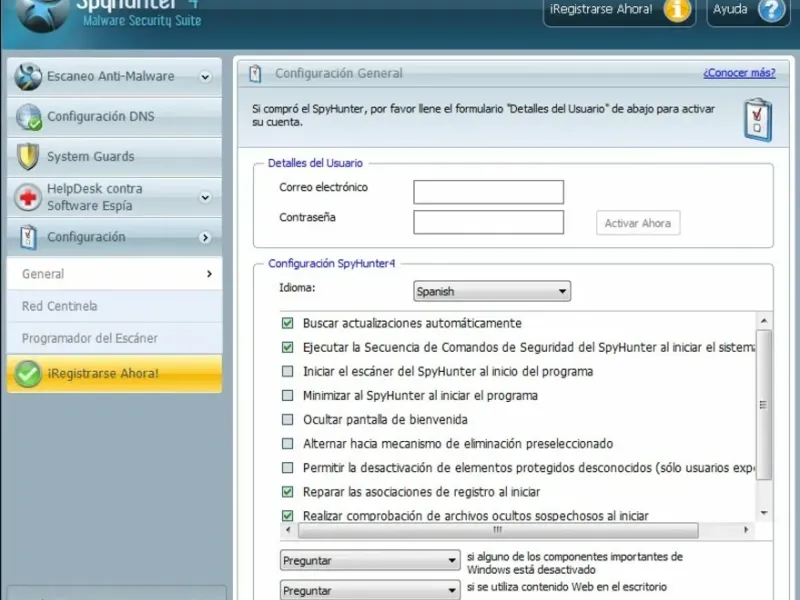This screenshot has width=800, height=600.
Task: Click the large checklist clipboard icon at right
Action: (758, 120)
